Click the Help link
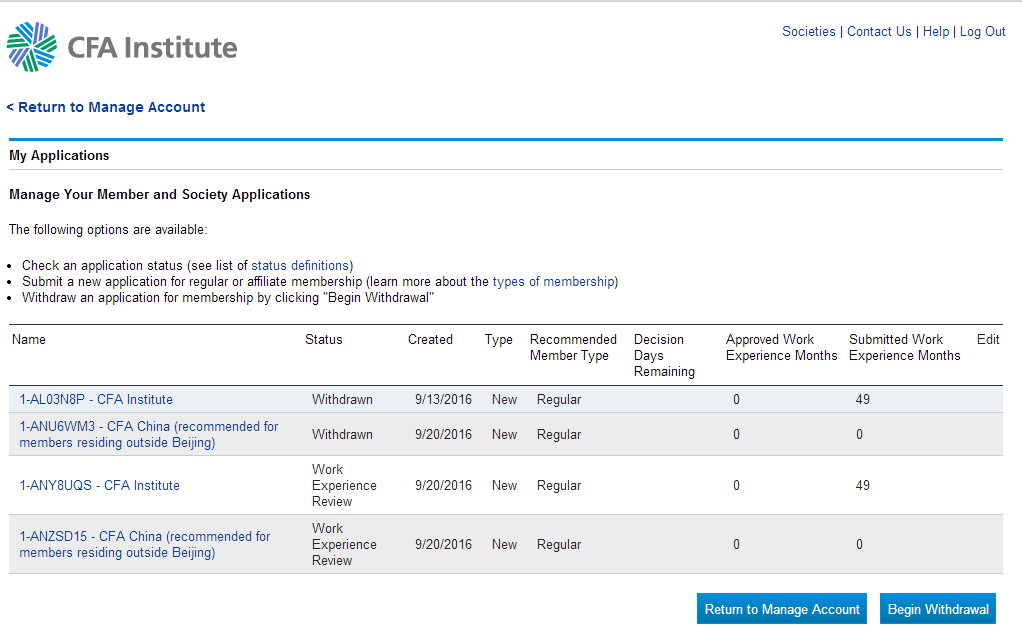This screenshot has height=636, width=1022. point(936,32)
